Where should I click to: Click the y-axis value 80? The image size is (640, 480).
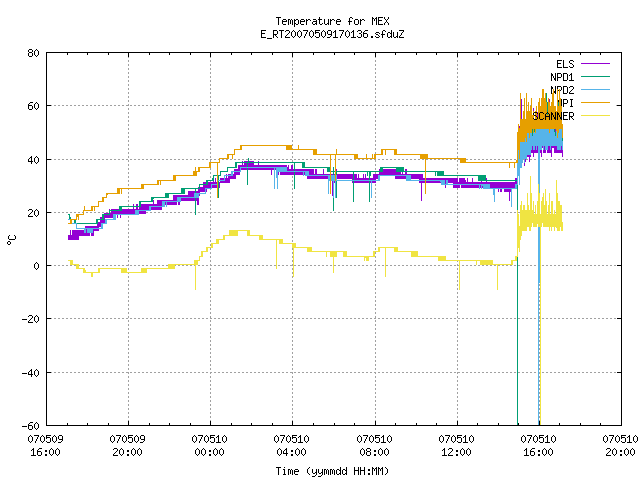[34, 53]
